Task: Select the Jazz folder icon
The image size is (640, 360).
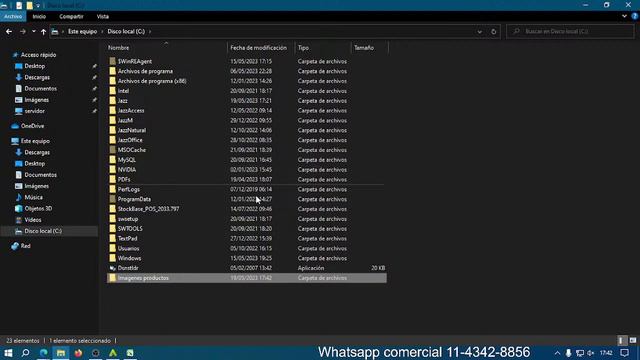Action: 113,100
